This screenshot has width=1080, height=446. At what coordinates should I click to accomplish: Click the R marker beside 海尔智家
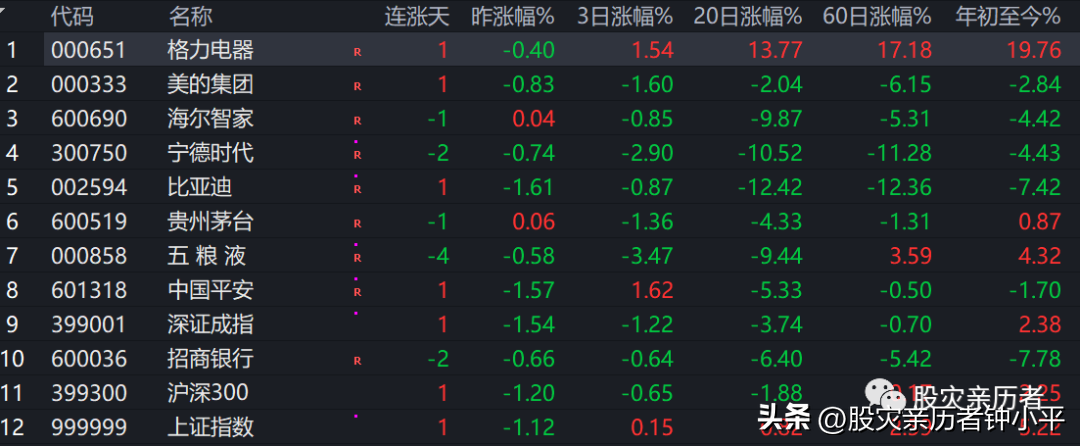[357, 120]
